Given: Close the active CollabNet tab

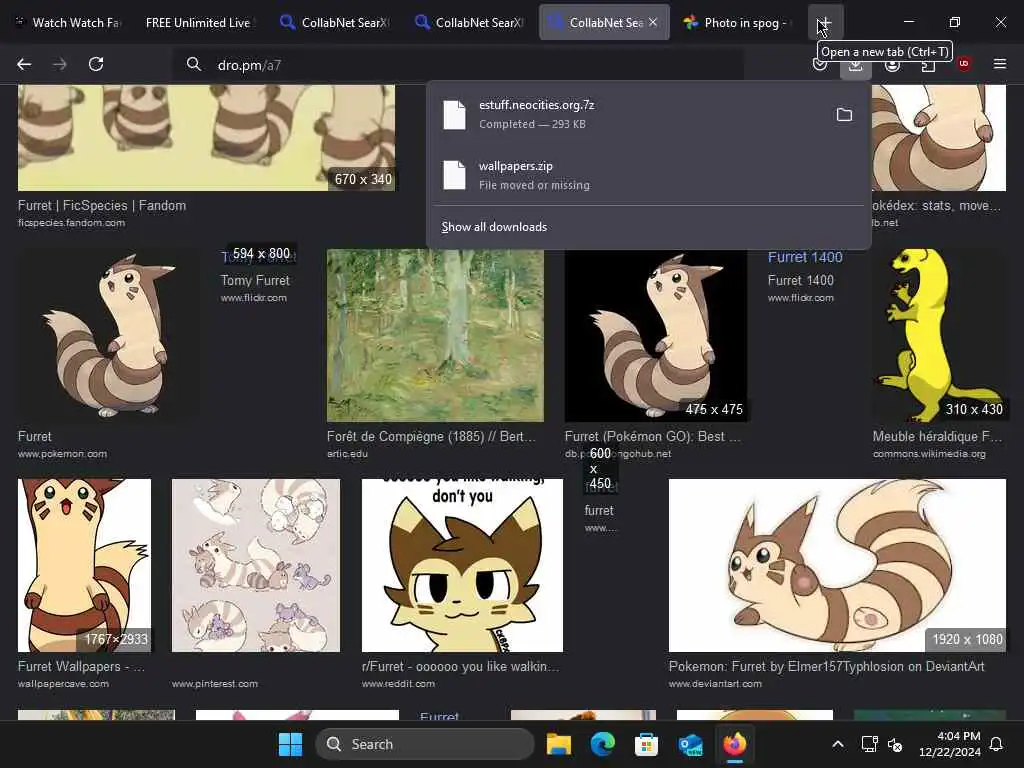Looking at the screenshot, I should [x=652, y=22].
